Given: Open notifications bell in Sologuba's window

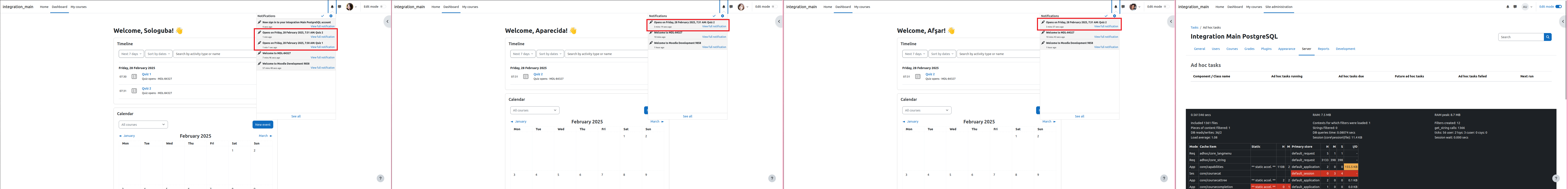Looking at the screenshot, I should (332, 7).
